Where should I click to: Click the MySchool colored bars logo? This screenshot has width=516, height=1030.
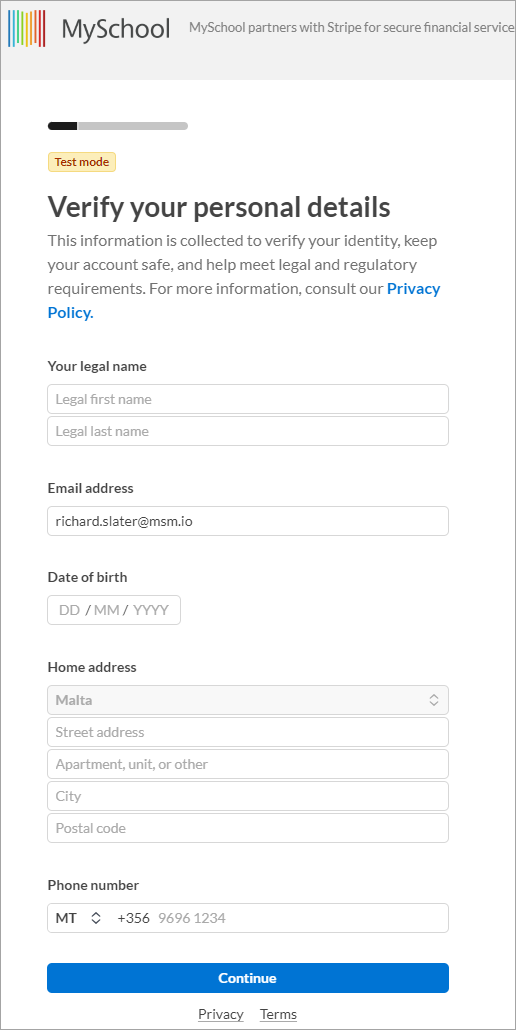pos(27,28)
